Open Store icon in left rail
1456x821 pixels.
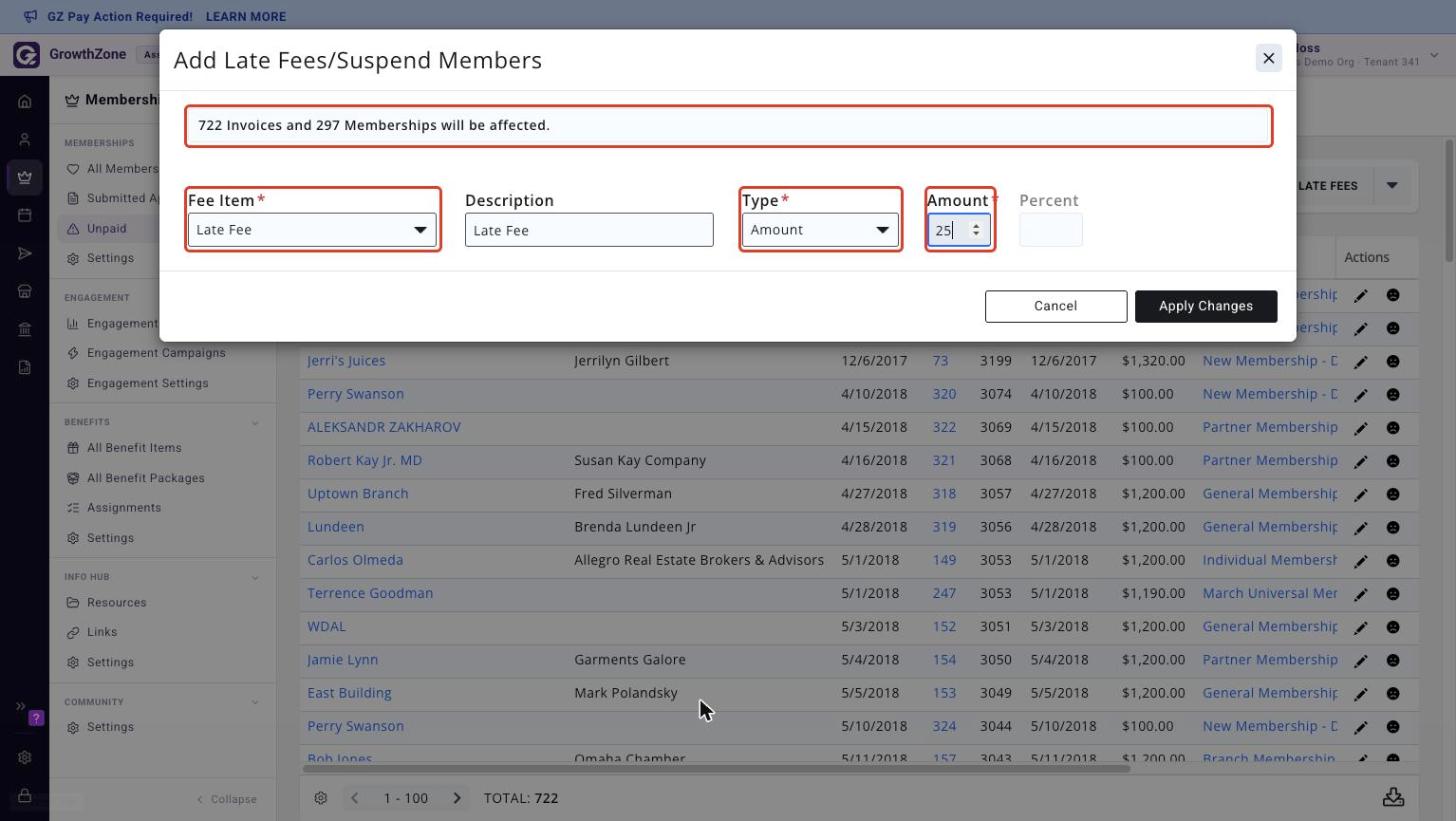pyautogui.click(x=25, y=291)
